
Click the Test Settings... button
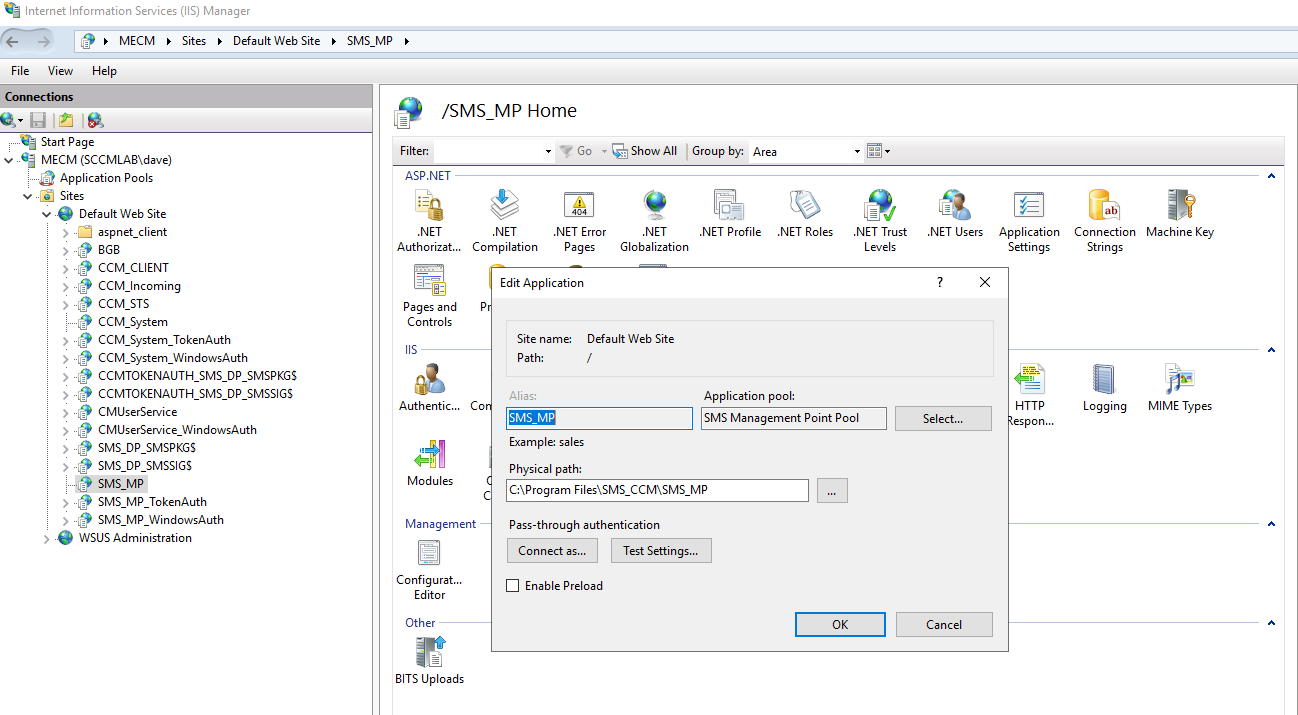[661, 550]
